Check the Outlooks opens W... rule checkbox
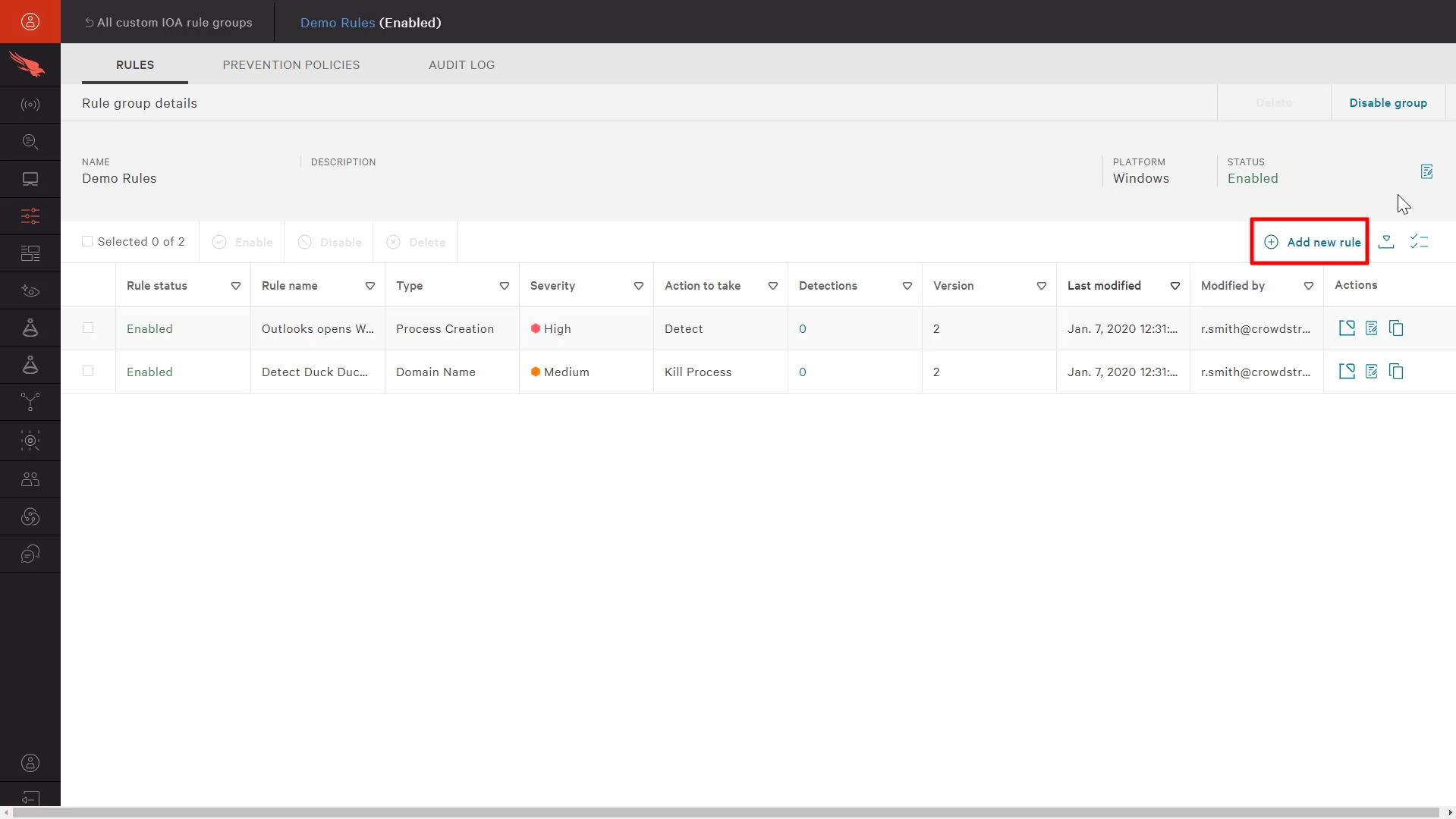The height and width of the screenshot is (819, 1456). pyautogui.click(x=88, y=328)
